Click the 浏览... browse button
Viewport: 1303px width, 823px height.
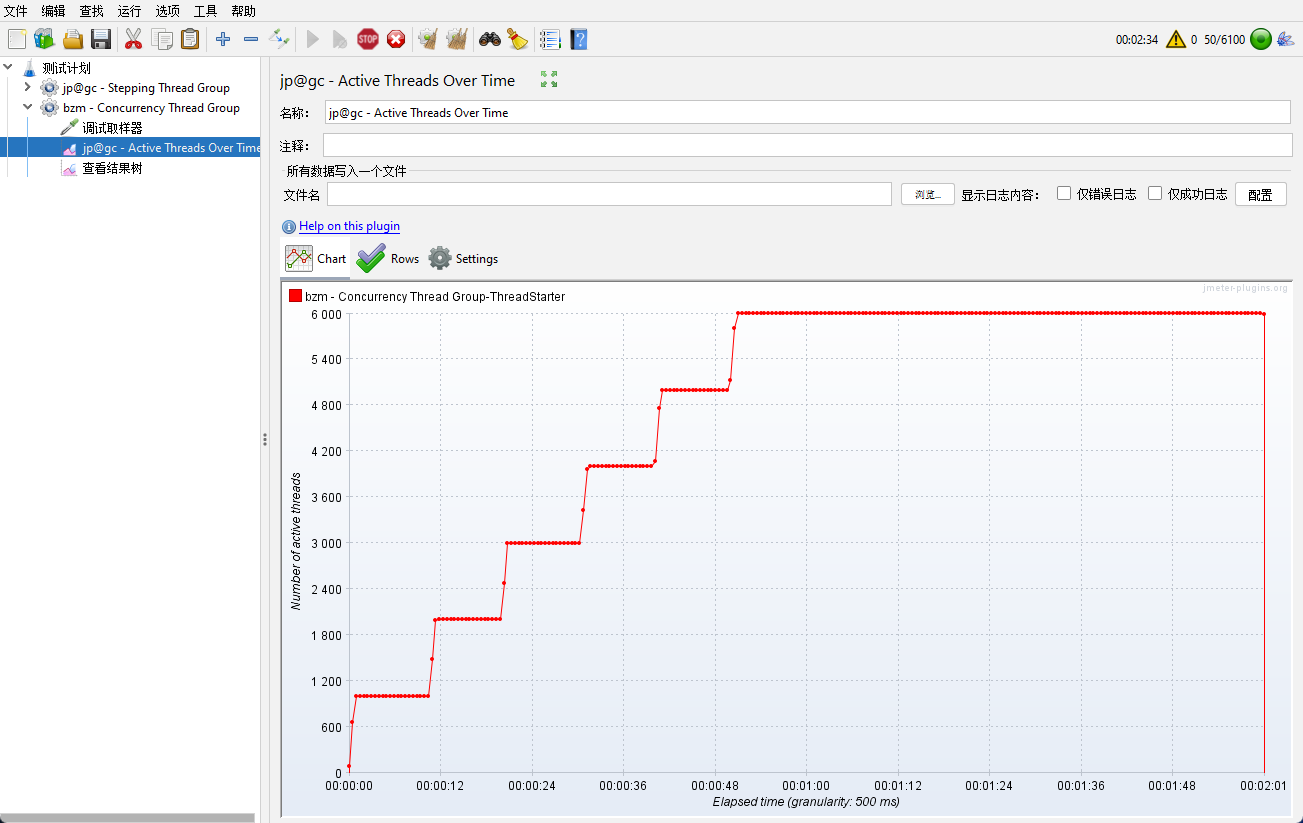[x=928, y=194]
